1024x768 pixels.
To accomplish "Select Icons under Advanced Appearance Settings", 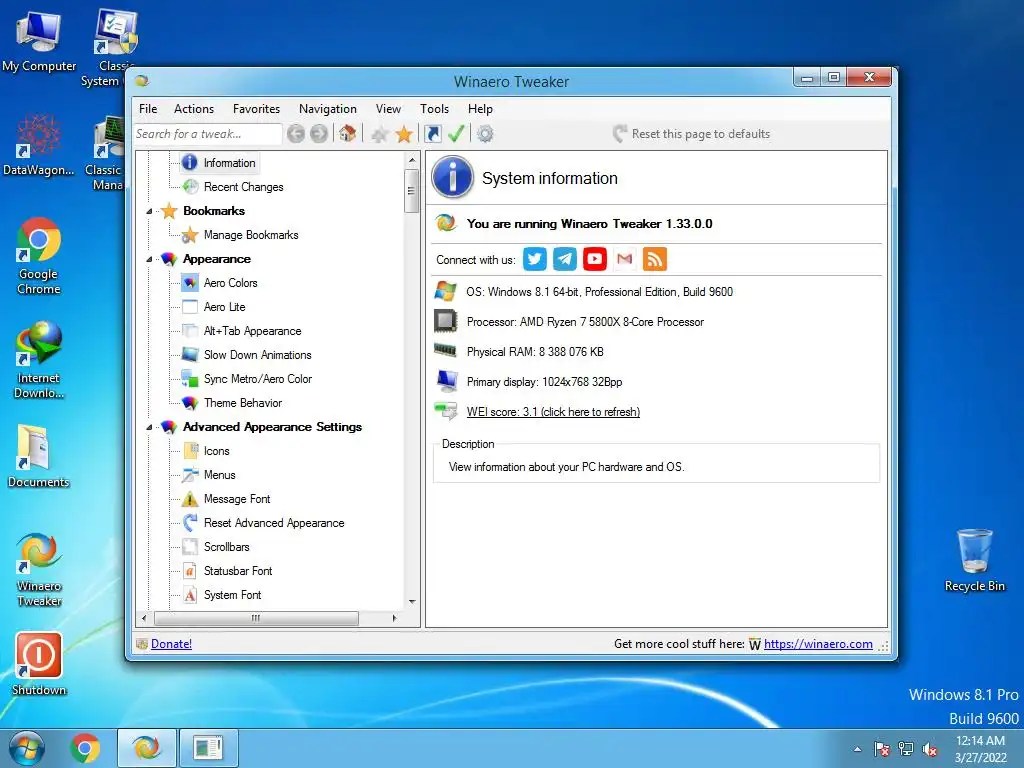I will pyautogui.click(x=216, y=451).
